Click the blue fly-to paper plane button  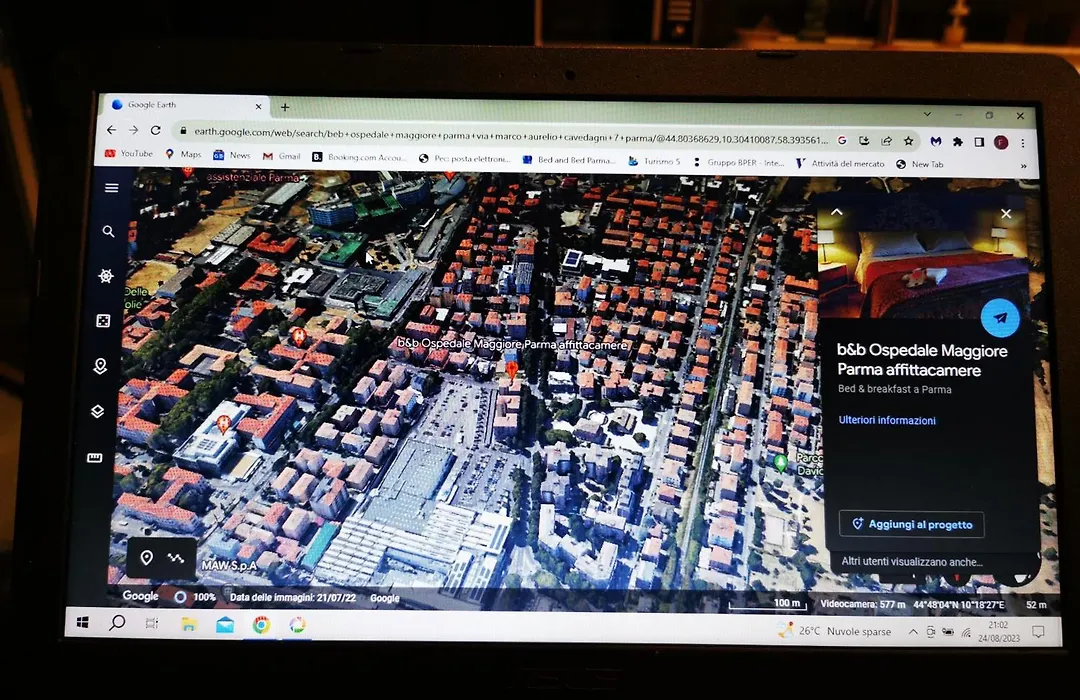[1000, 318]
